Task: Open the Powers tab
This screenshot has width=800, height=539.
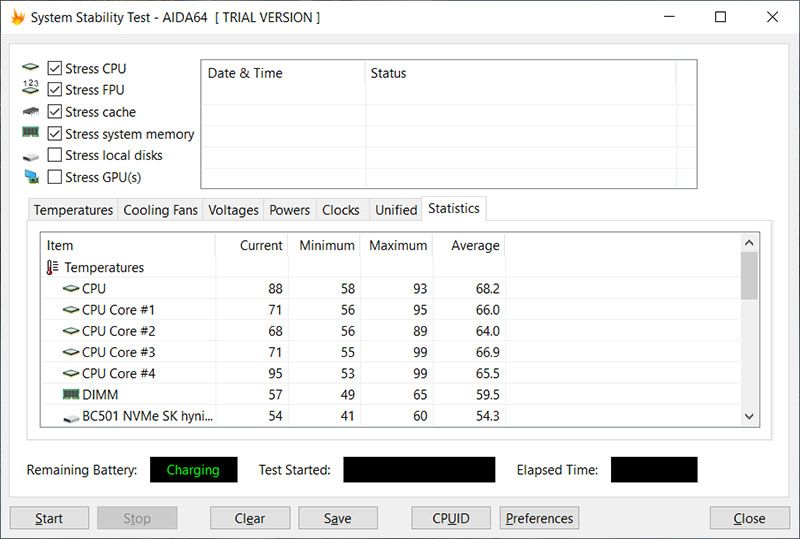Action: [289, 210]
